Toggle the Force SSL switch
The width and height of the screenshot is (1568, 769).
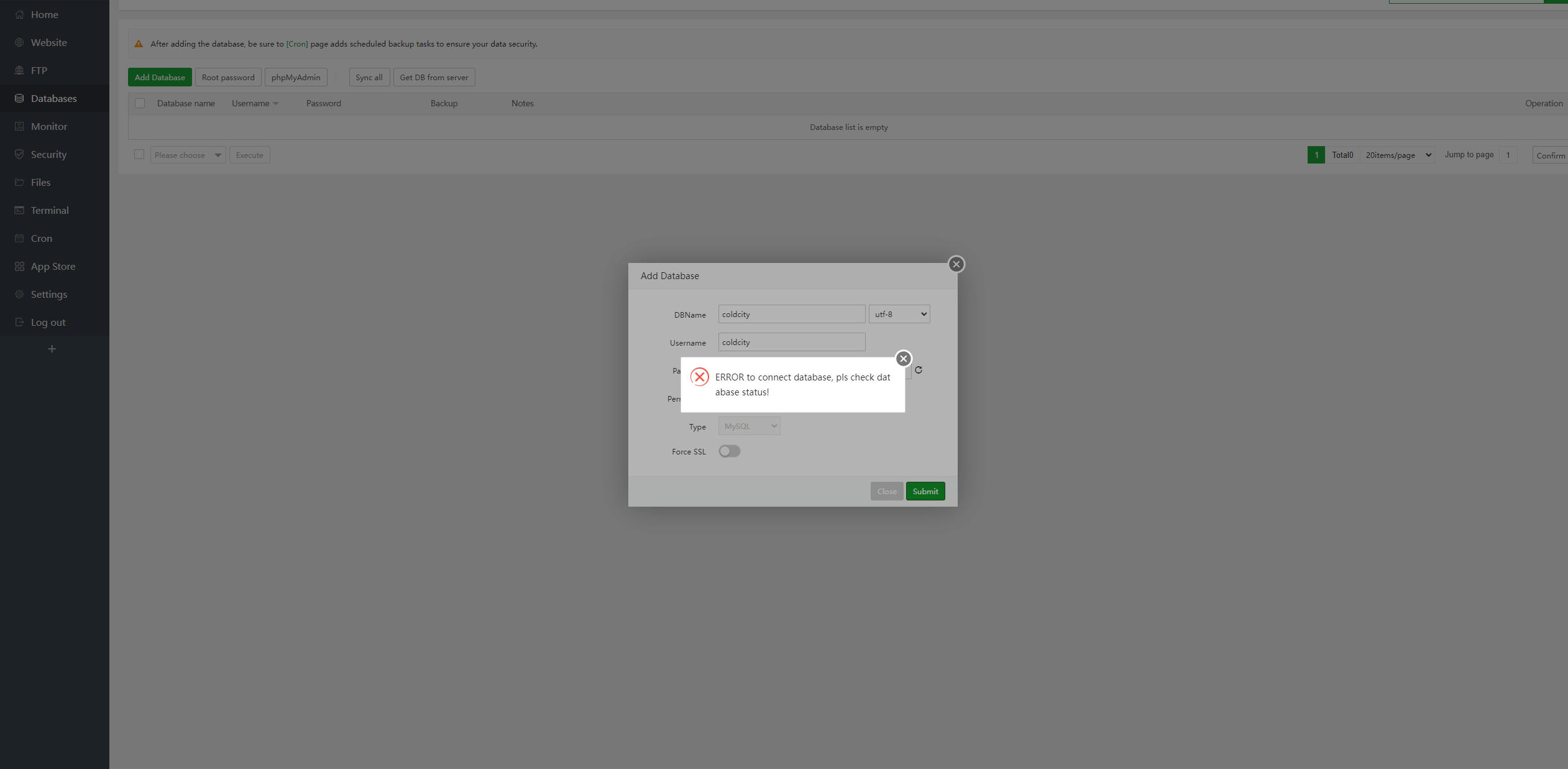click(x=730, y=451)
